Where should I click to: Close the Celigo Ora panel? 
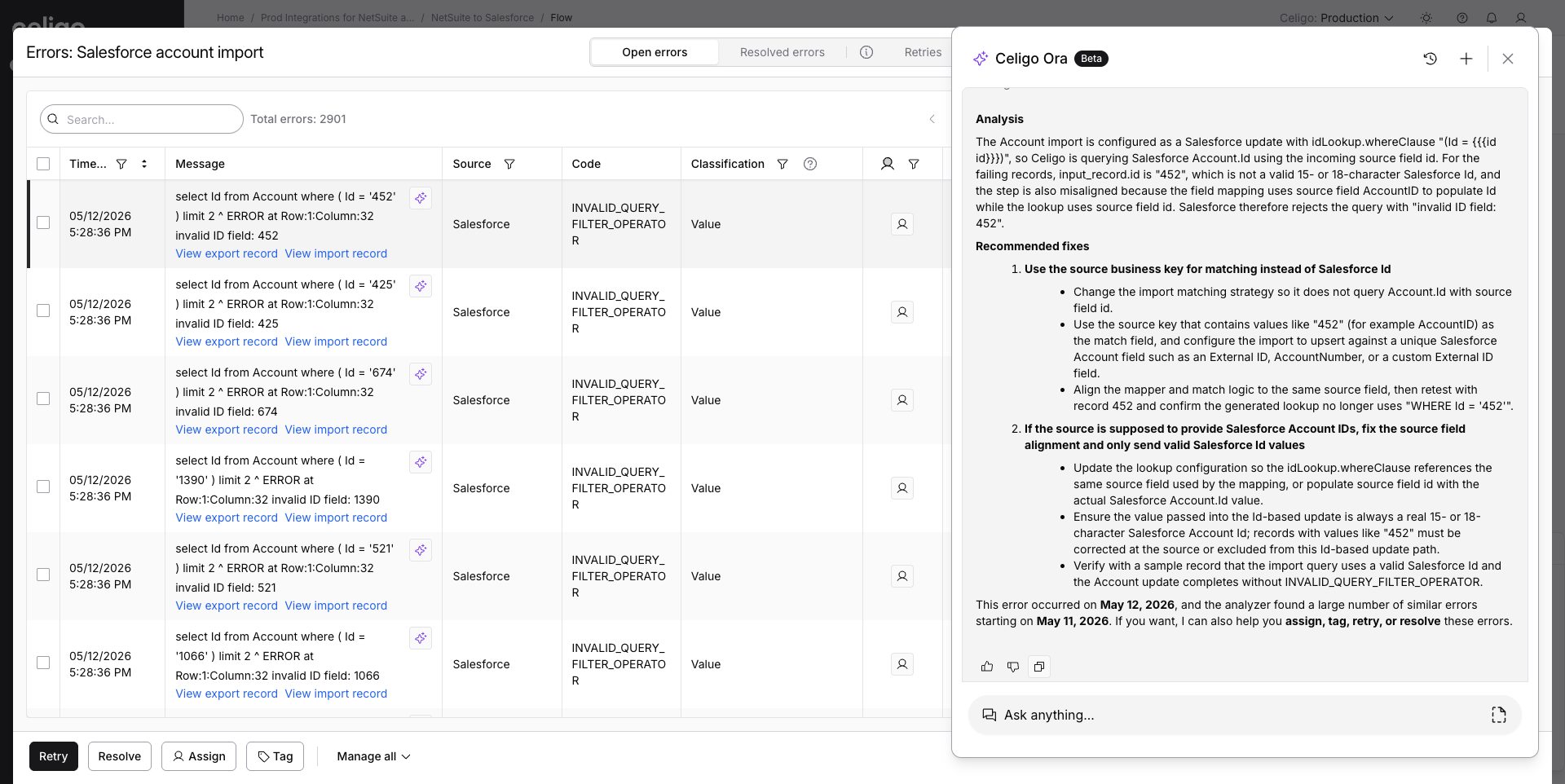(1508, 59)
